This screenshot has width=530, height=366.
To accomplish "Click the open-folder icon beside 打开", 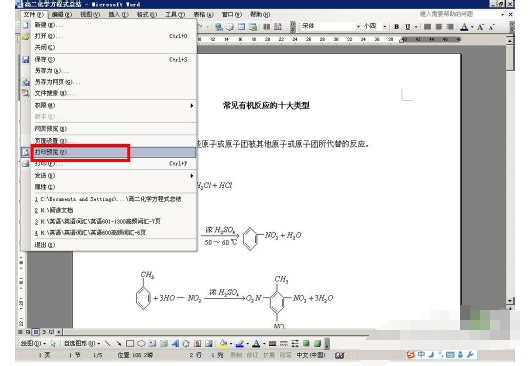I will [x=26, y=36].
